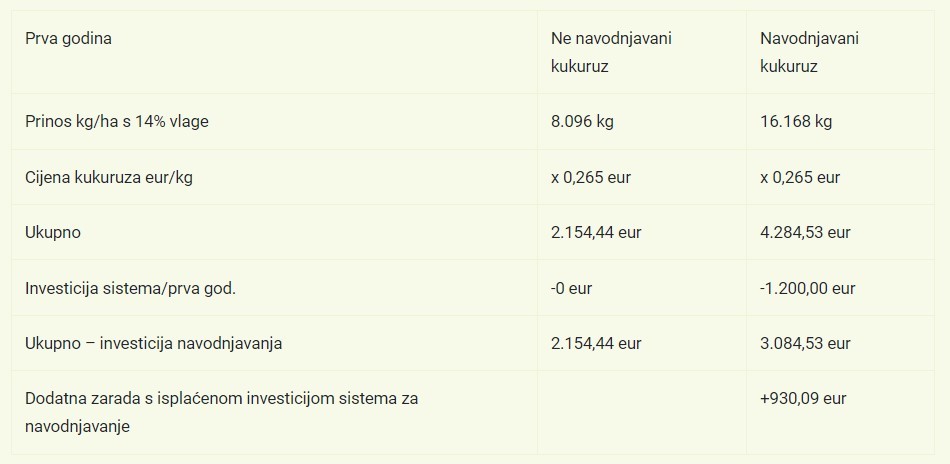950x464 pixels.
Task: Click the plain "Ukupno" row label
Action: click(53, 232)
